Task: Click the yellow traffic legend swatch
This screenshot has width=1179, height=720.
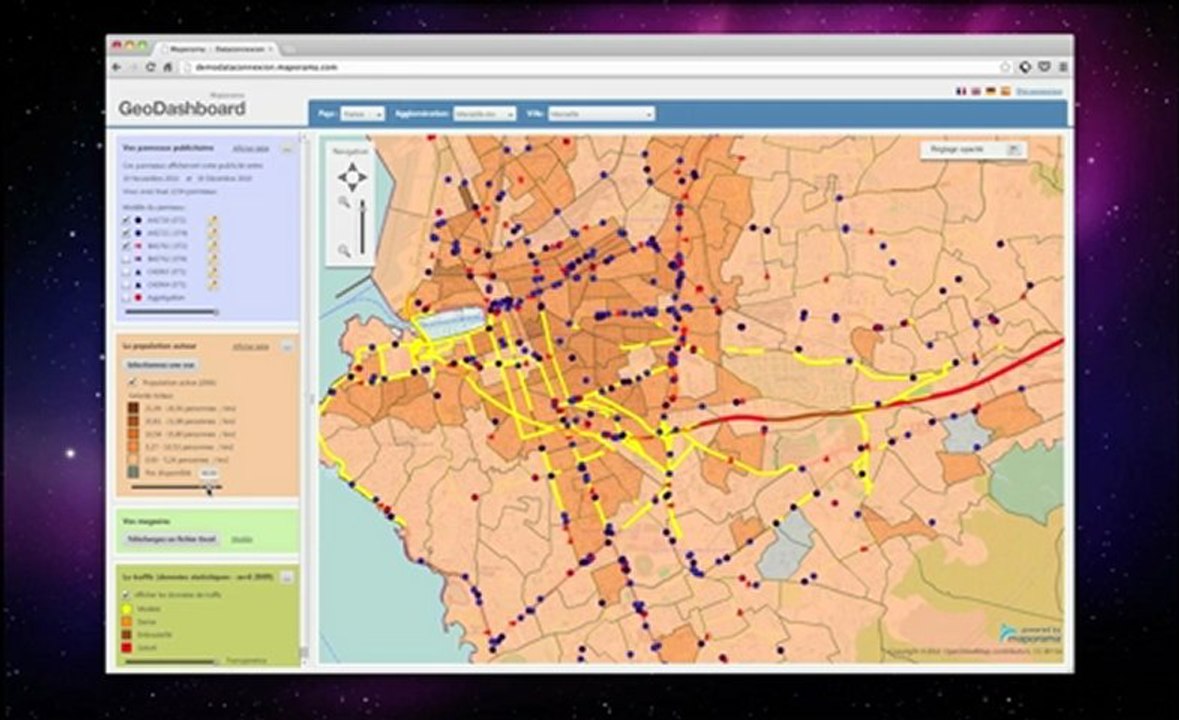Action: (126, 609)
